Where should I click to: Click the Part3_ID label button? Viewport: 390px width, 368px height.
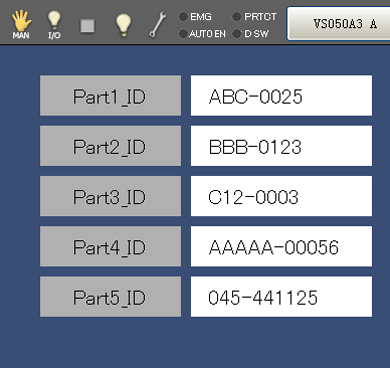pyautogui.click(x=110, y=196)
